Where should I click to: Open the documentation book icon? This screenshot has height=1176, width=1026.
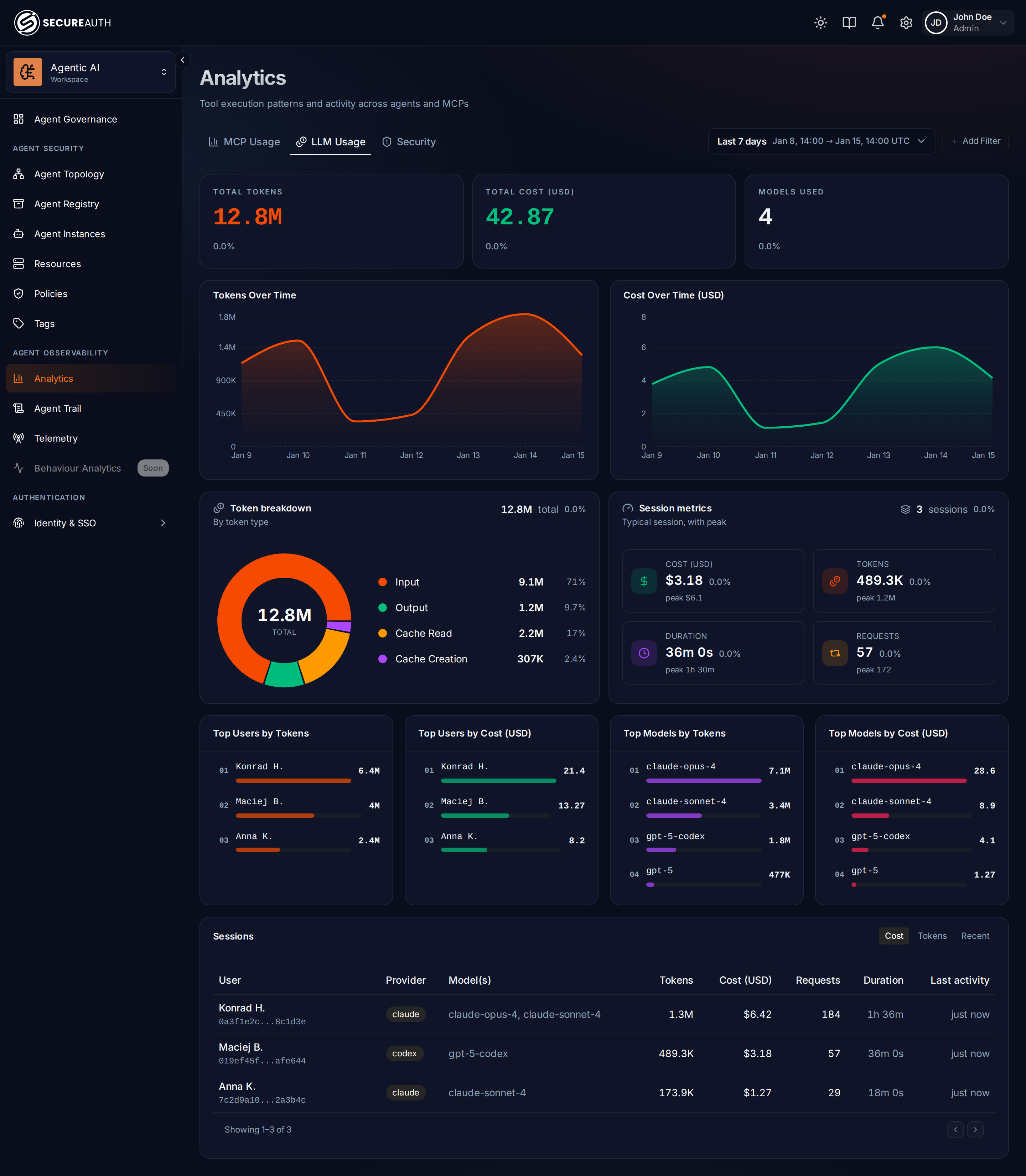(849, 23)
